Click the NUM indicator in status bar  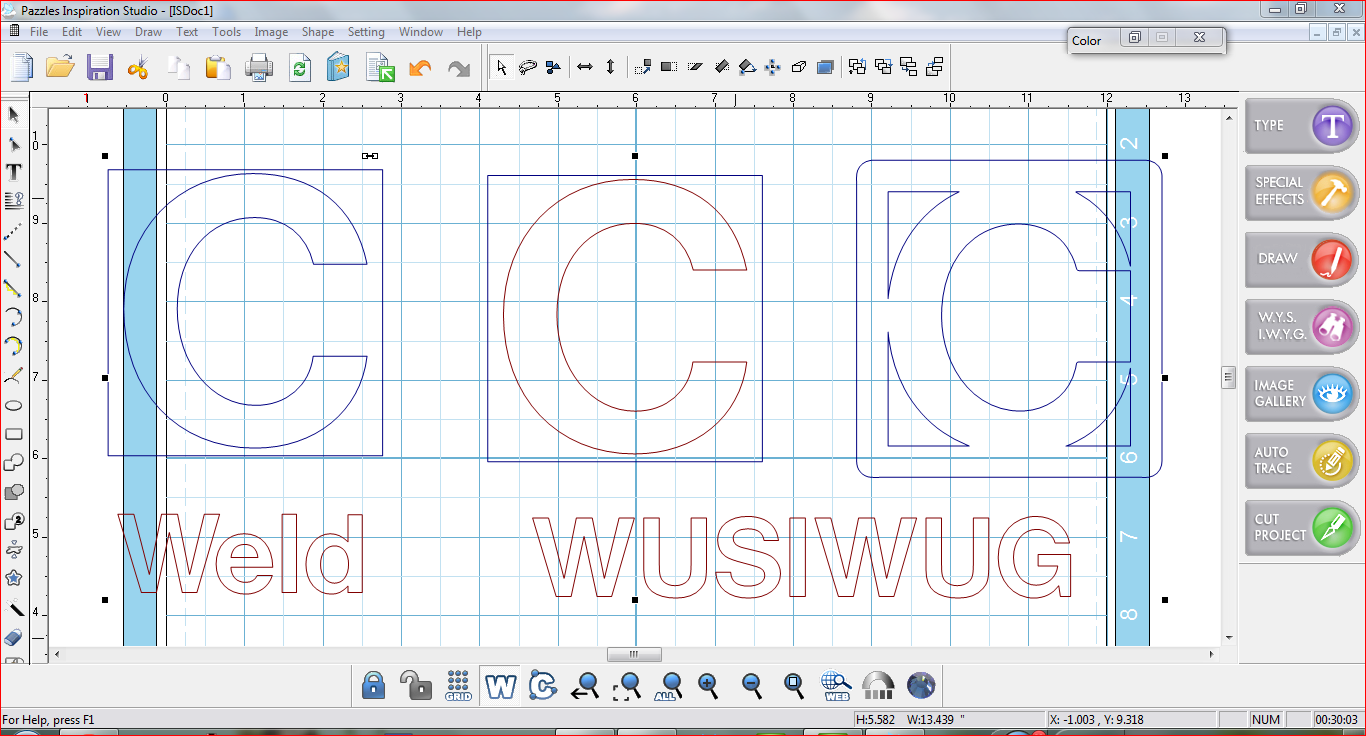(1265, 720)
